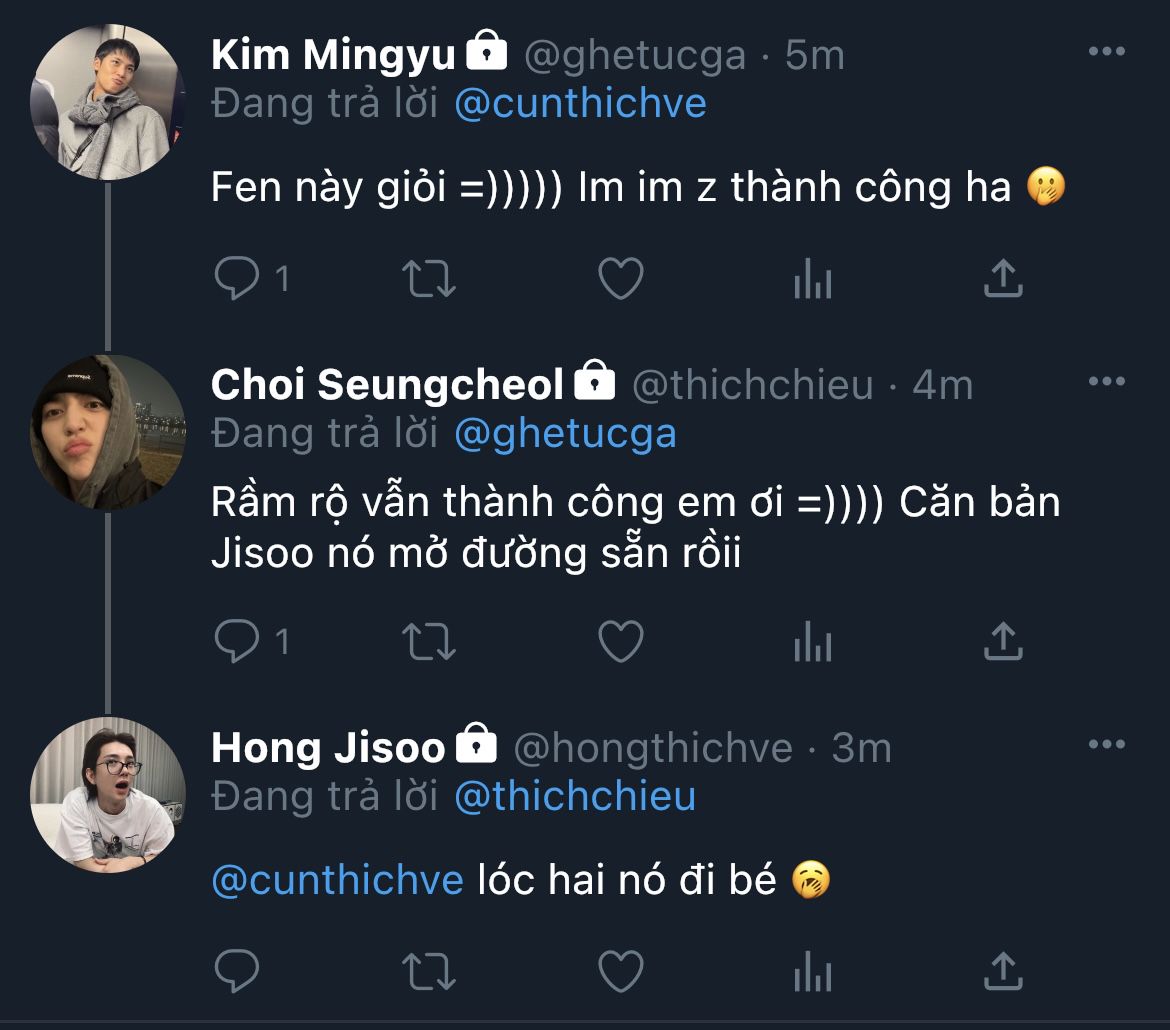Share Choi Seungcheol's tweet
This screenshot has width=1170, height=1030.
pos(1002,642)
